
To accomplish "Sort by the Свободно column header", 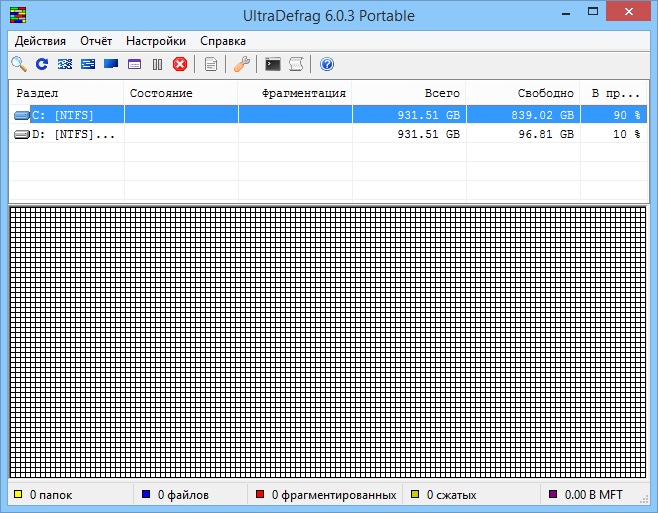I will tap(524, 93).
